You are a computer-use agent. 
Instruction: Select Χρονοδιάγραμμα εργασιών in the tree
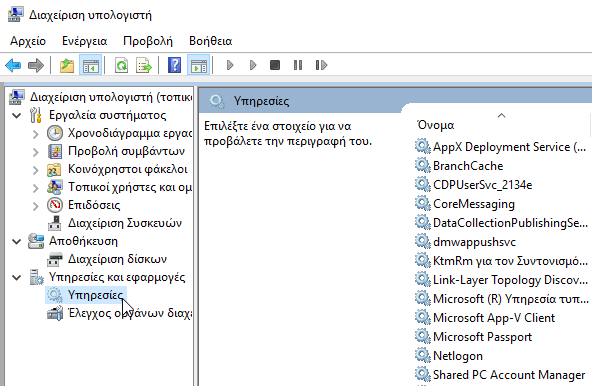coord(130,133)
